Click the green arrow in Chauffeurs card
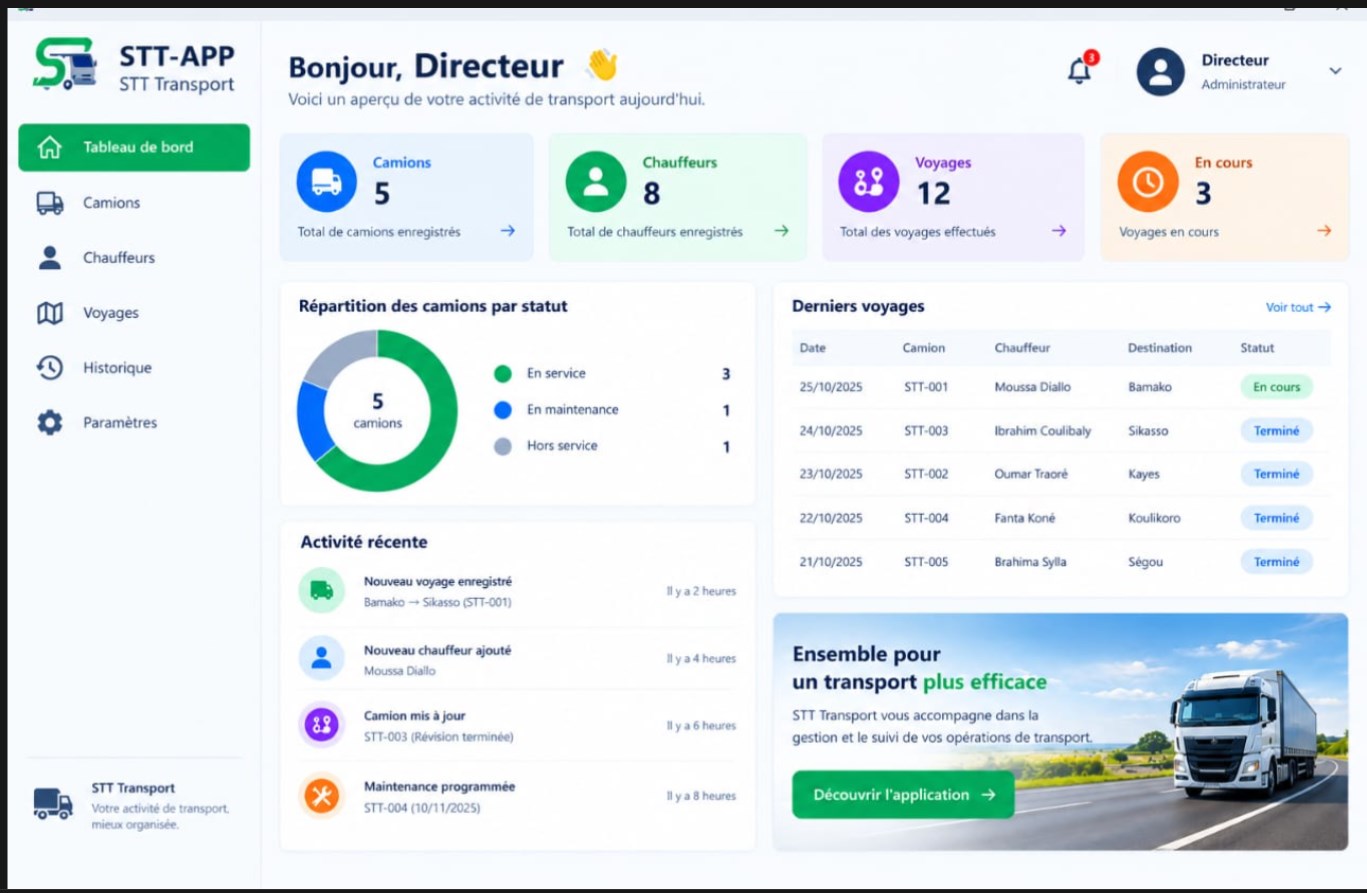1367x893 pixels. [781, 231]
